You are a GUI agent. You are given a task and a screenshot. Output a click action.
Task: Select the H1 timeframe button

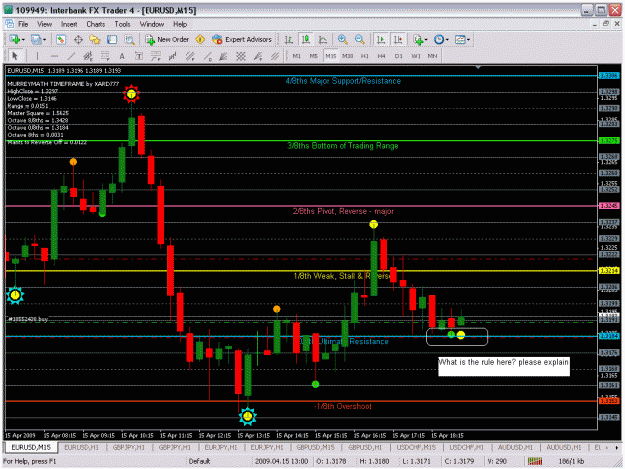365,56
